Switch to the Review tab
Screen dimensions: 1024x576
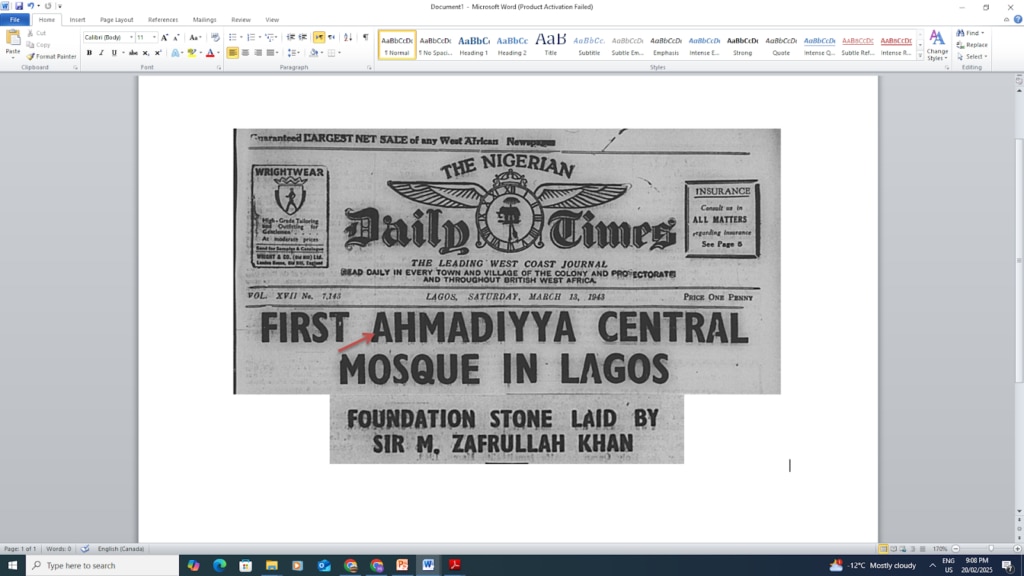coord(240,20)
